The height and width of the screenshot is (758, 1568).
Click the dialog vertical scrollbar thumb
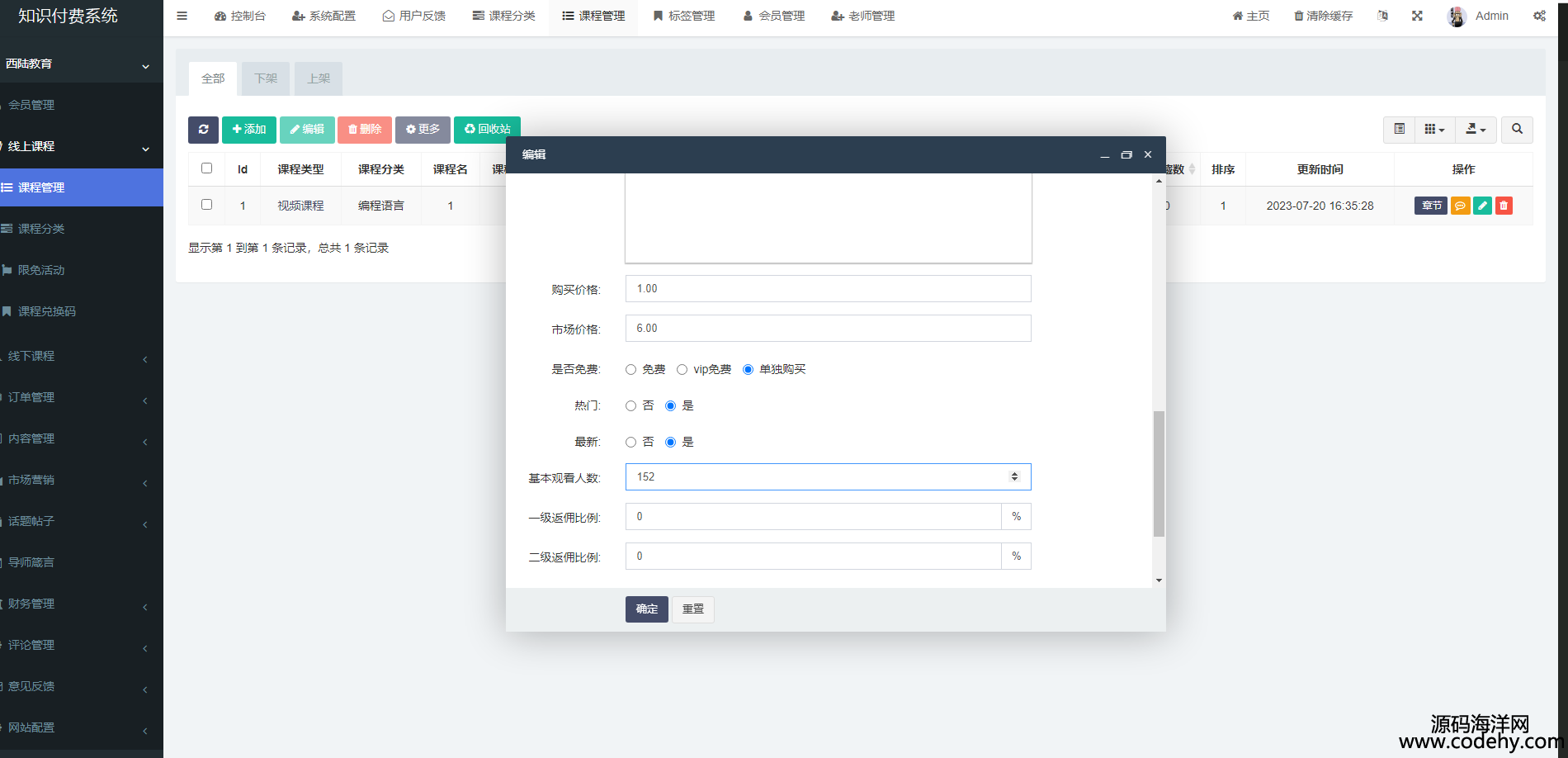pyautogui.click(x=1159, y=473)
